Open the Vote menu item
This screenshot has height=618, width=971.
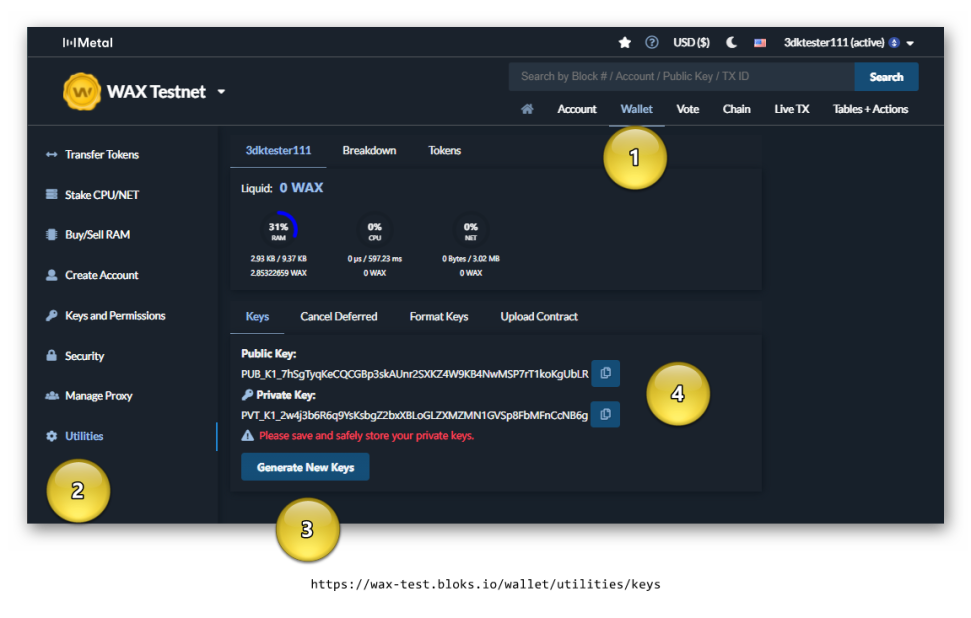(687, 109)
